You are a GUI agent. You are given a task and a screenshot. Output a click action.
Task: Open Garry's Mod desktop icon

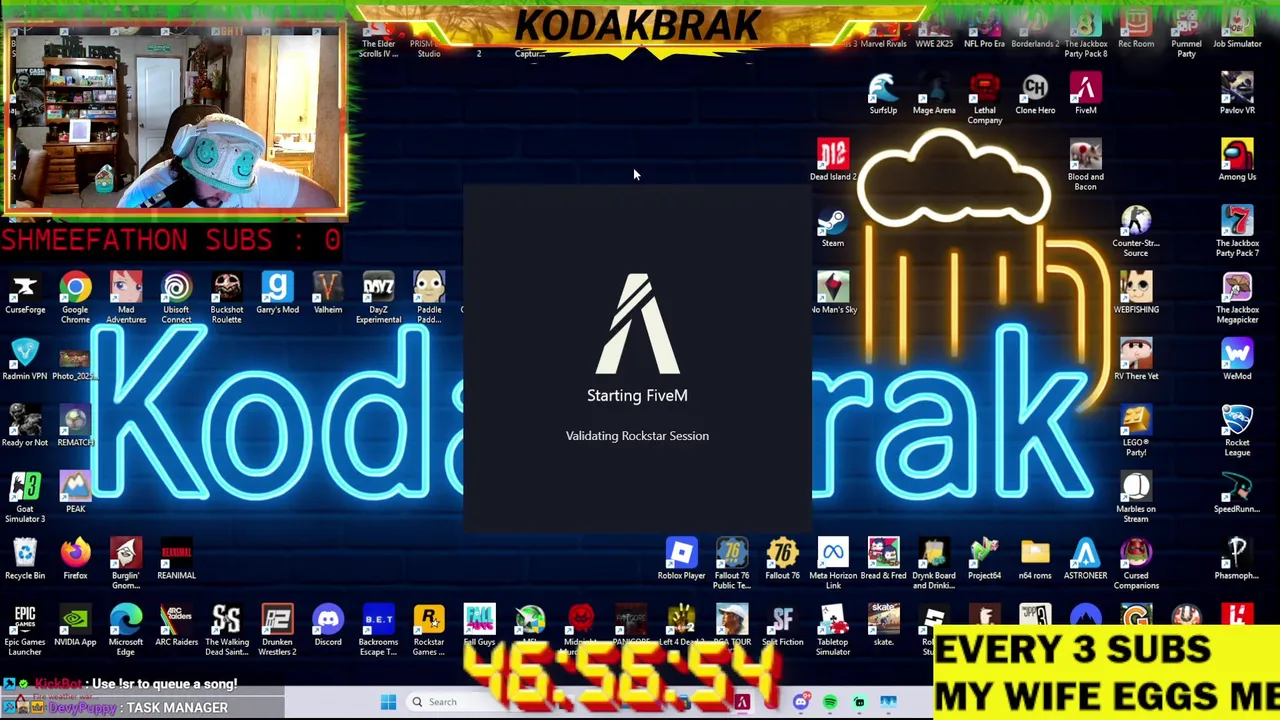(x=277, y=293)
